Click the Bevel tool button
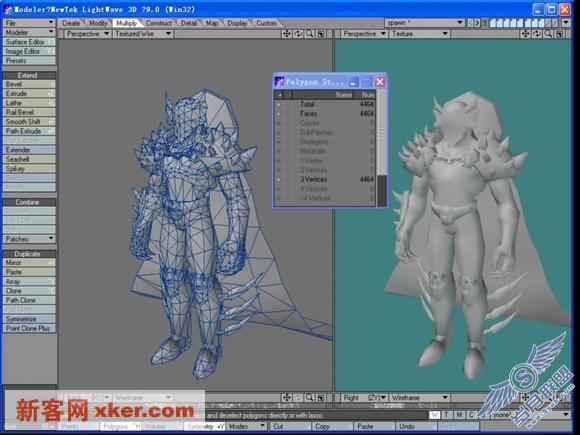 click(29, 84)
